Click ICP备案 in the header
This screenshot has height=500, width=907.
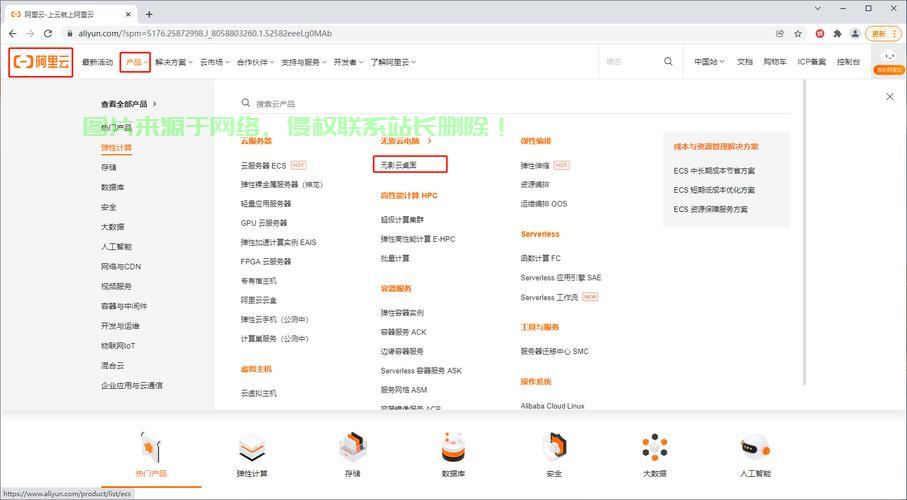(812, 61)
